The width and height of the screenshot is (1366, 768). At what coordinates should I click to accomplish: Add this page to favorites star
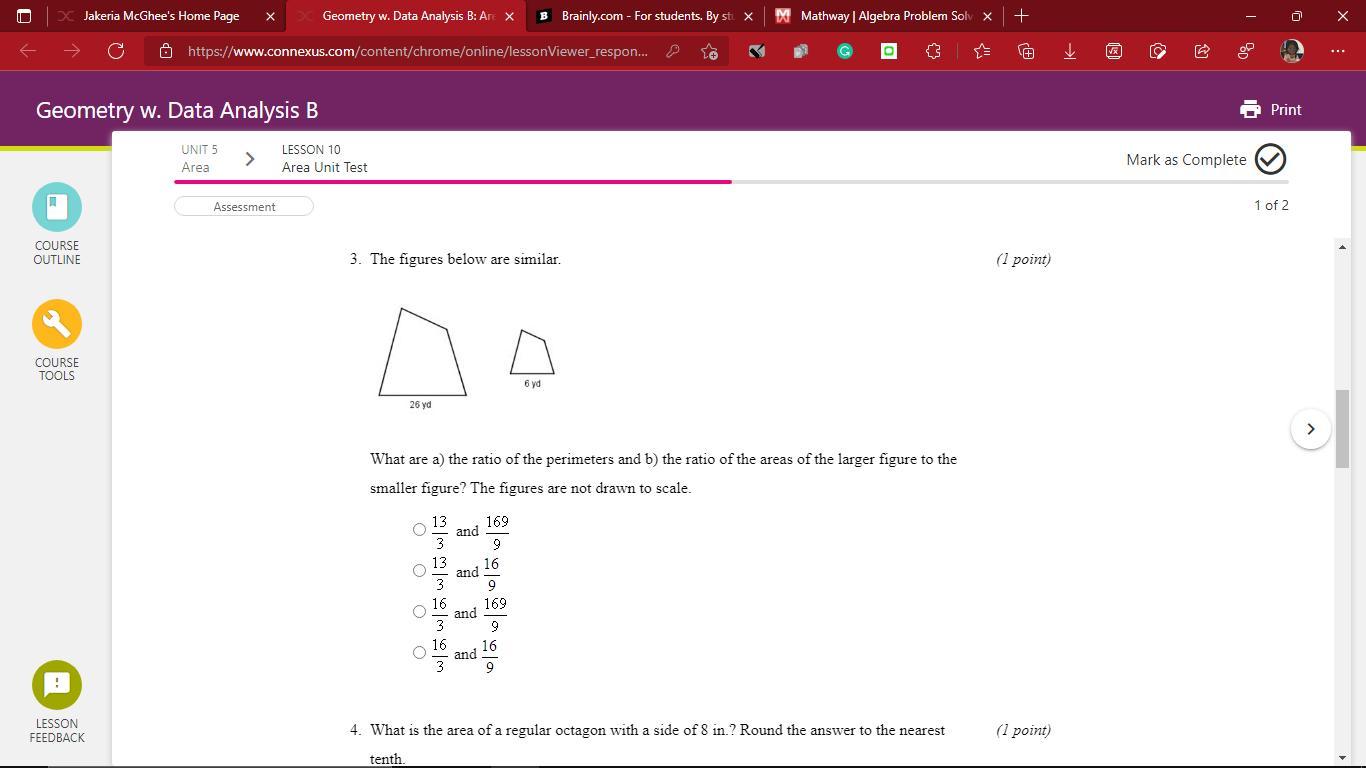(x=709, y=51)
